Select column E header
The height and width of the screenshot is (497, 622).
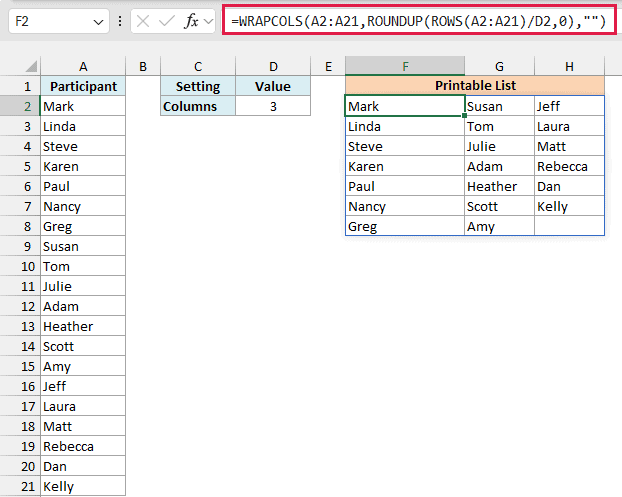pos(328,66)
